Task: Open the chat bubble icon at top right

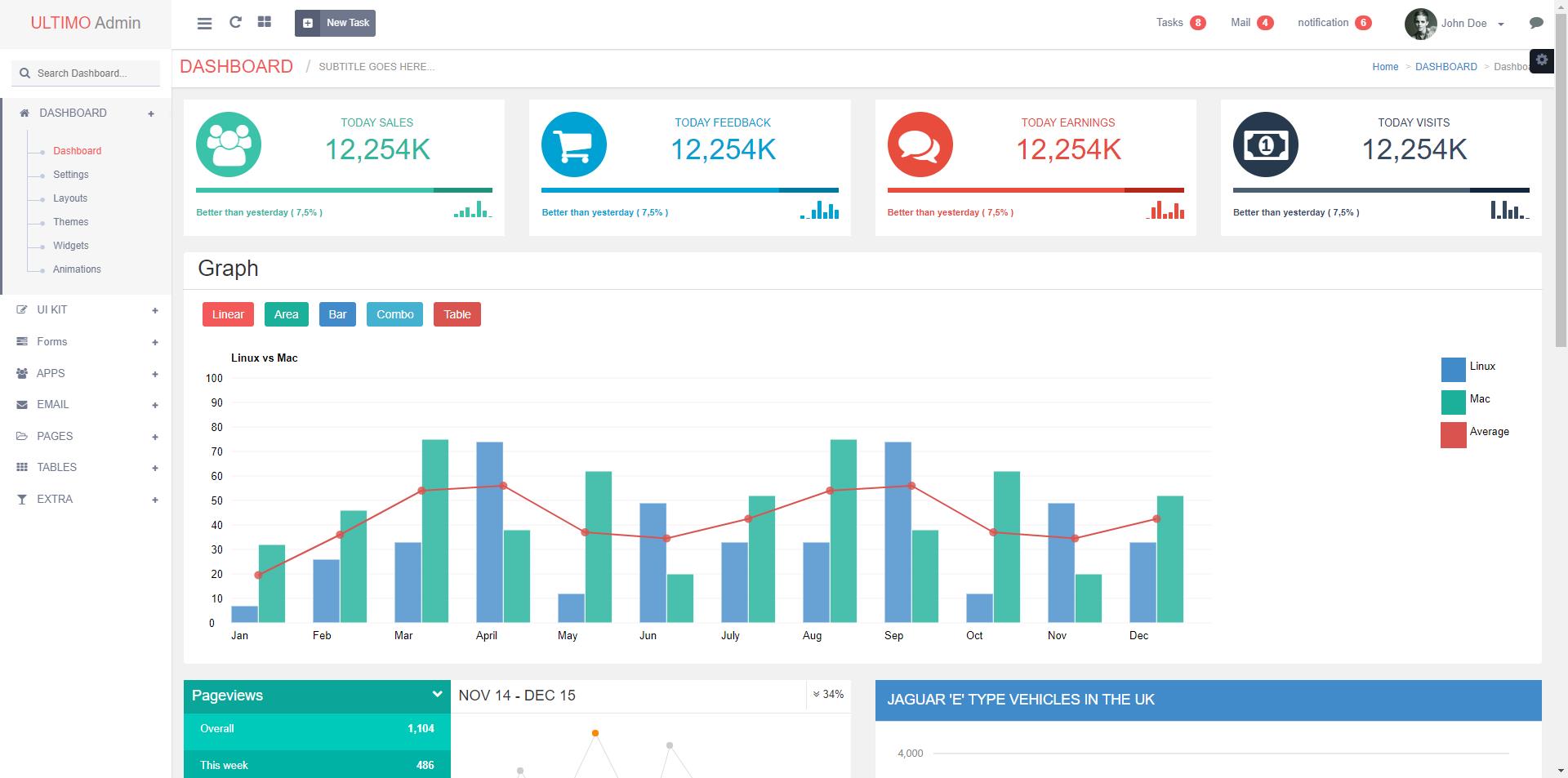Action: (1536, 23)
